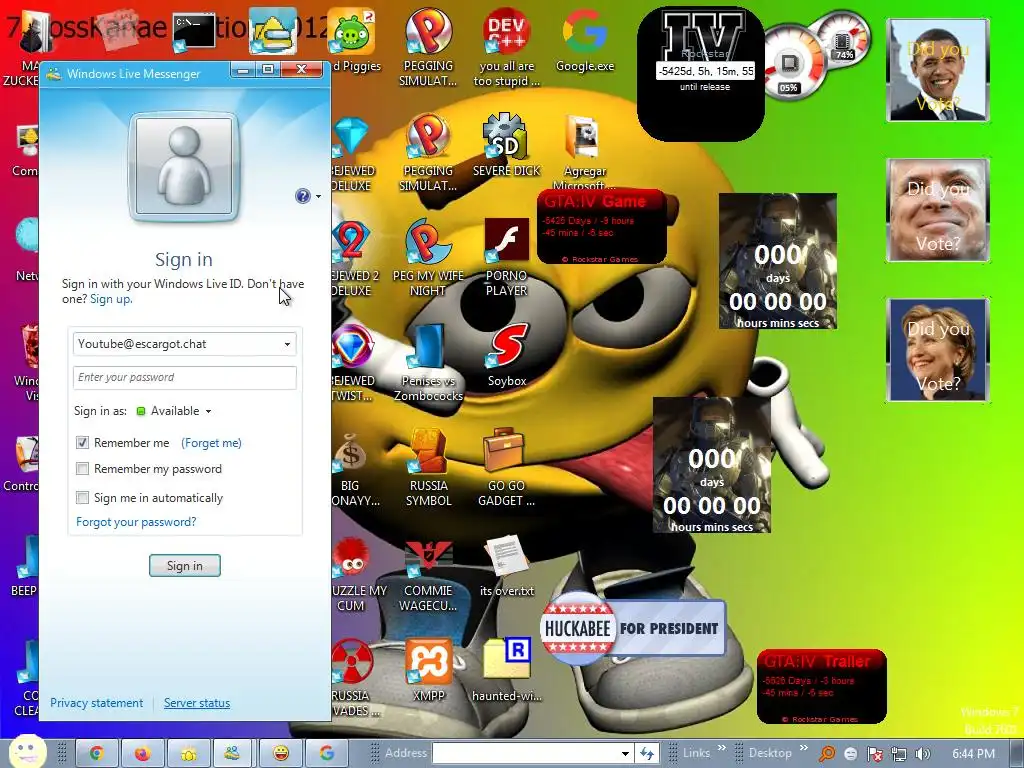Screen dimensions: 1024x768
Task: Click the Sign in button
Action: coord(185,566)
